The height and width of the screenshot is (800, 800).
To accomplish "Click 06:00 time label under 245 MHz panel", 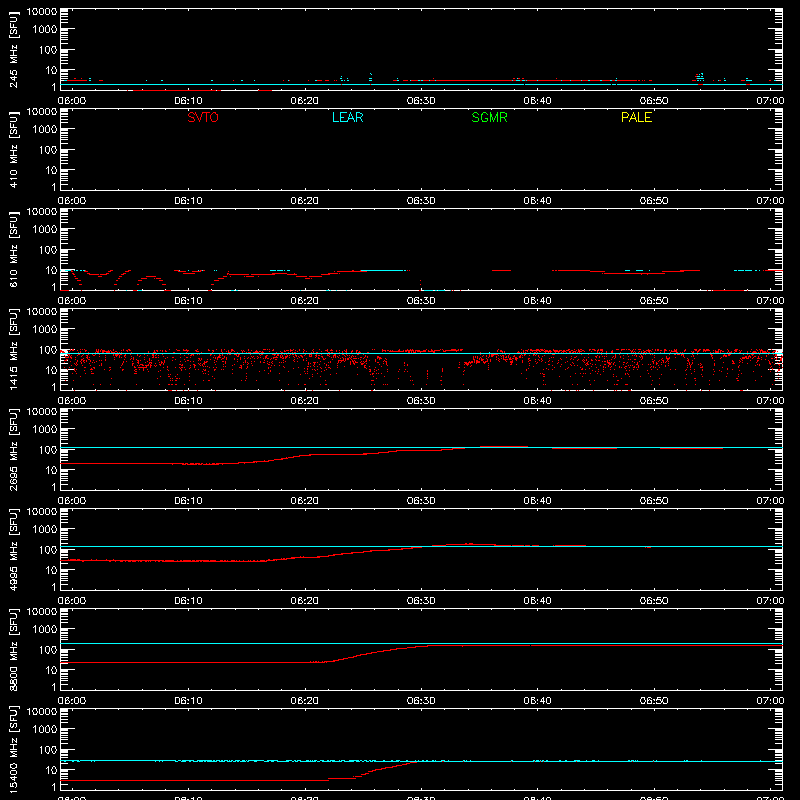I will 72,101.
